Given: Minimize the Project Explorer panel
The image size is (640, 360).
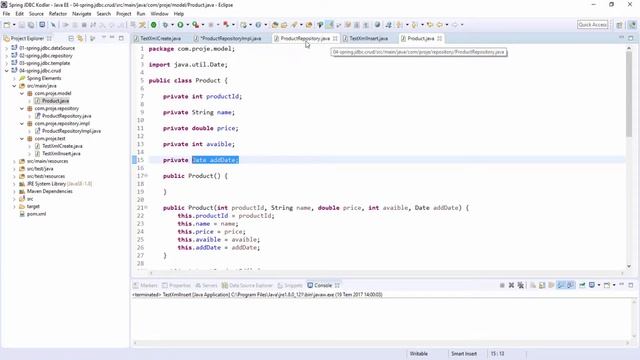Looking at the screenshot, I should [x=112, y=38].
